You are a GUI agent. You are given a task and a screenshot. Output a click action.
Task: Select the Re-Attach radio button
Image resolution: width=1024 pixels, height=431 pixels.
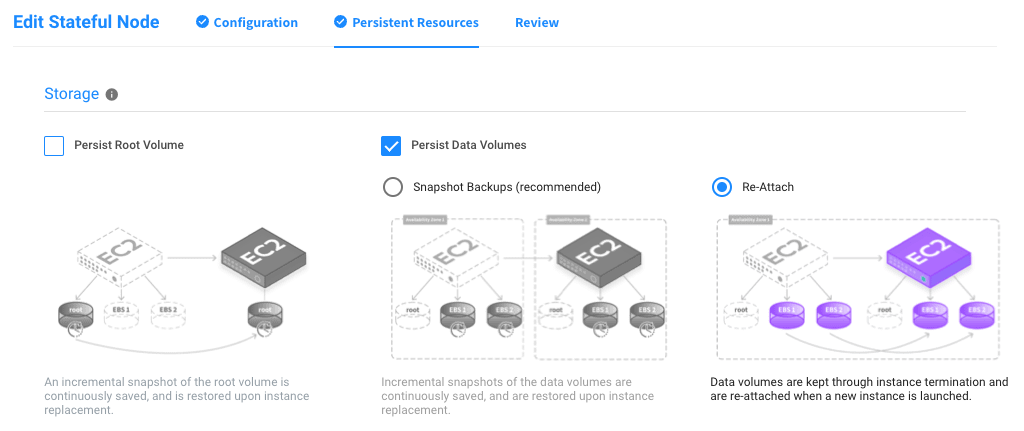[x=721, y=187]
